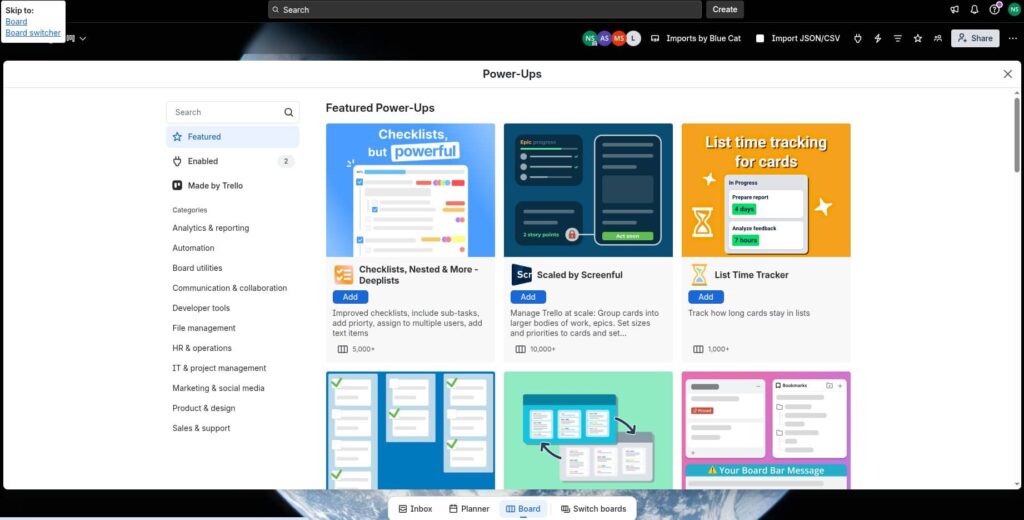This screenshot has width=1024, height=520.
Task: Open Automation category
Action: coord(193,248)
